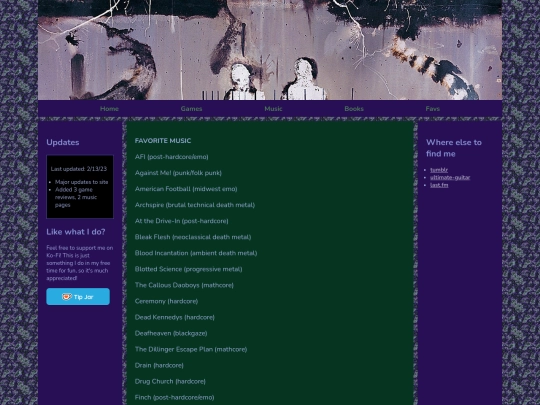
Task: Click the Where else to find me heading
Action: point(454,148)
